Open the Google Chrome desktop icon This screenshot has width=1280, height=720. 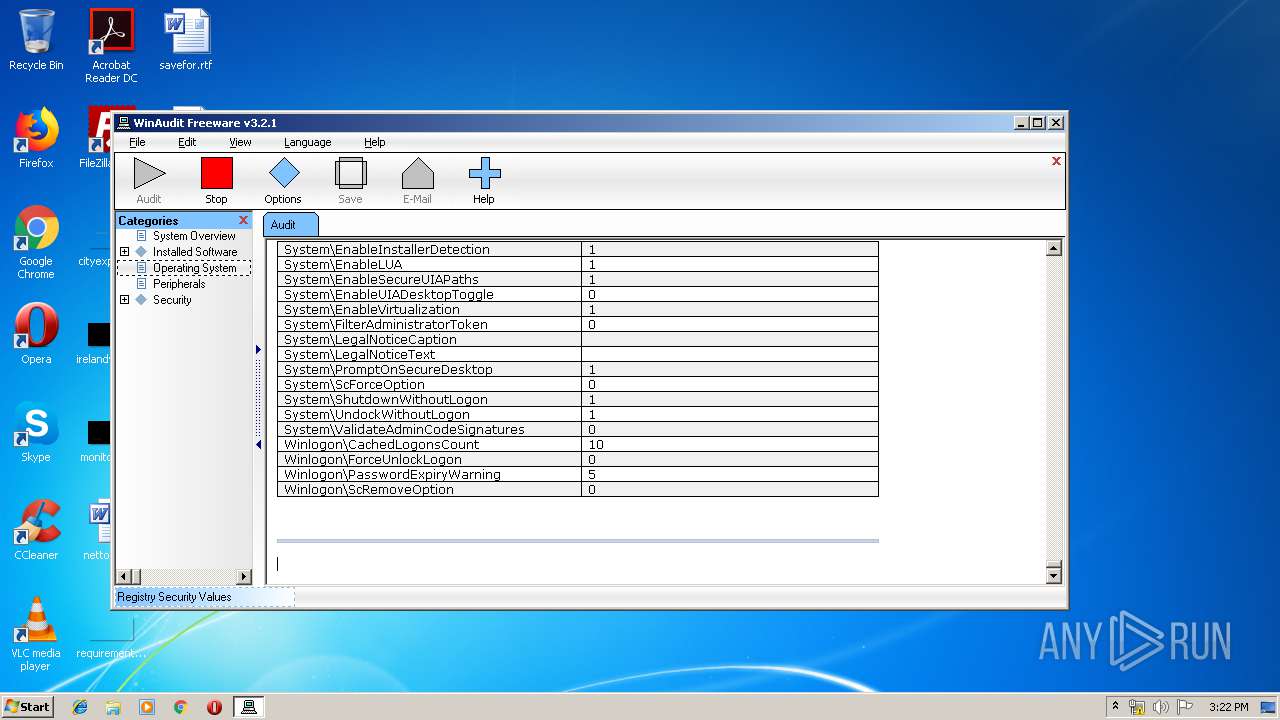[36, 243]
